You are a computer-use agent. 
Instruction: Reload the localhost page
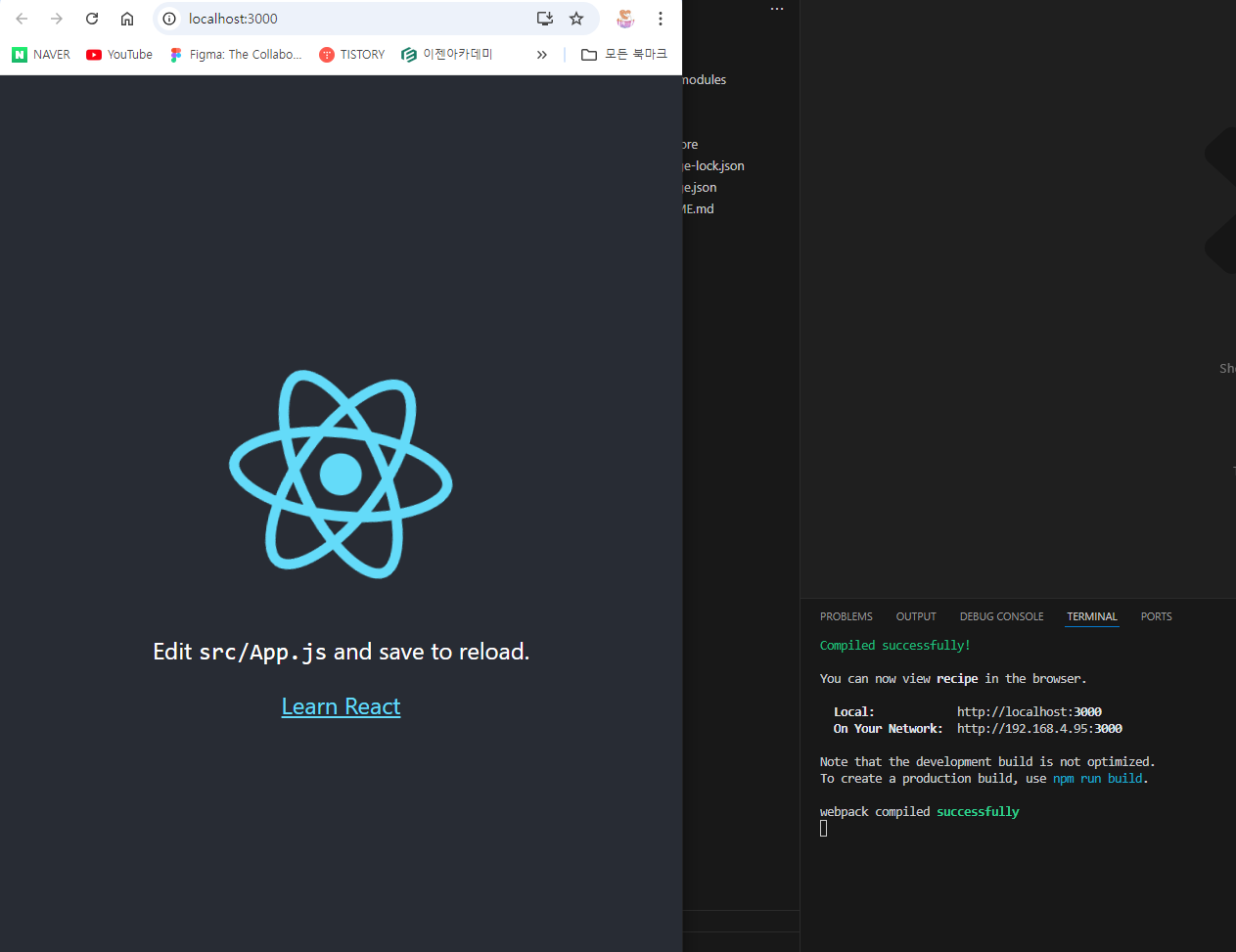pyautogui.click(x=92, y=19)
